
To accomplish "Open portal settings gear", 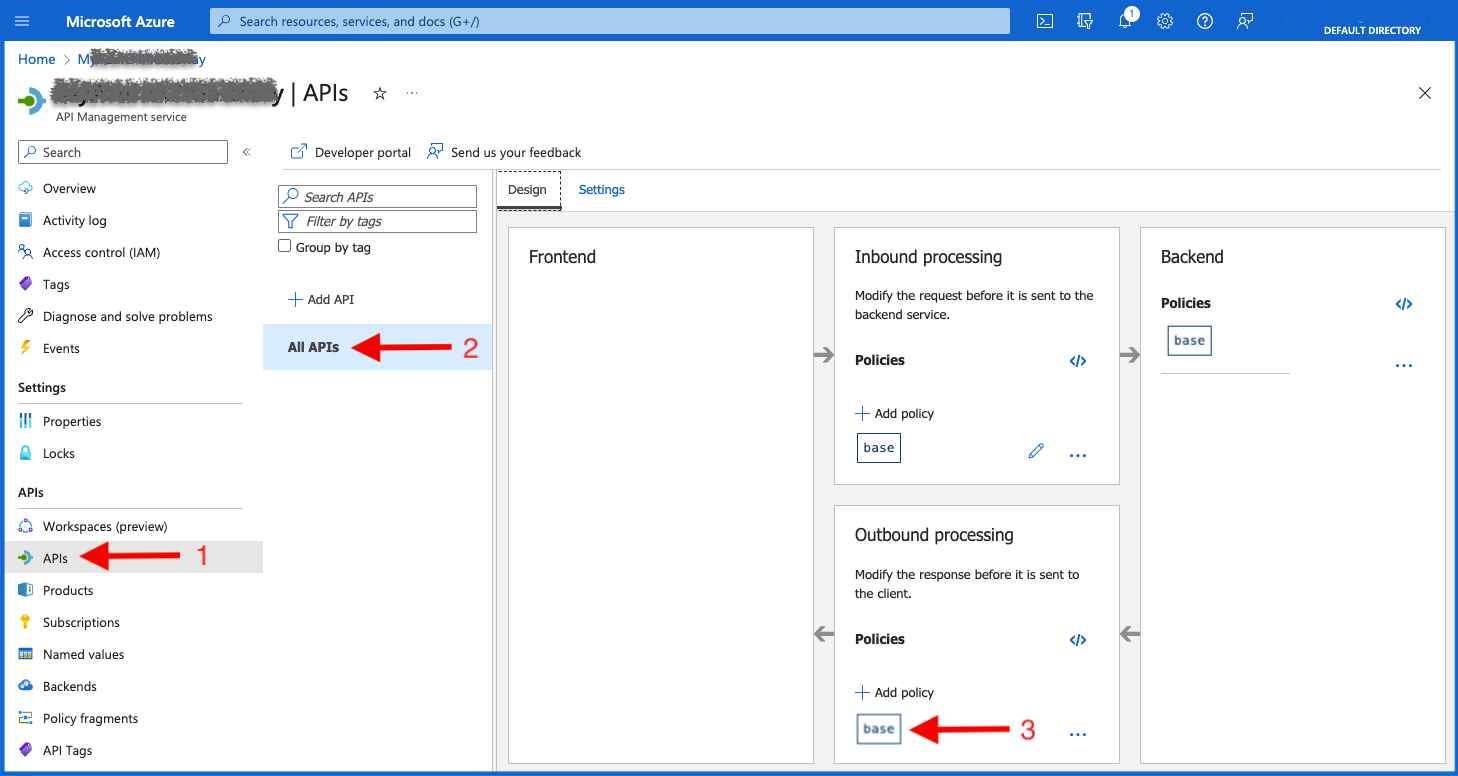I will point(1165,21).
